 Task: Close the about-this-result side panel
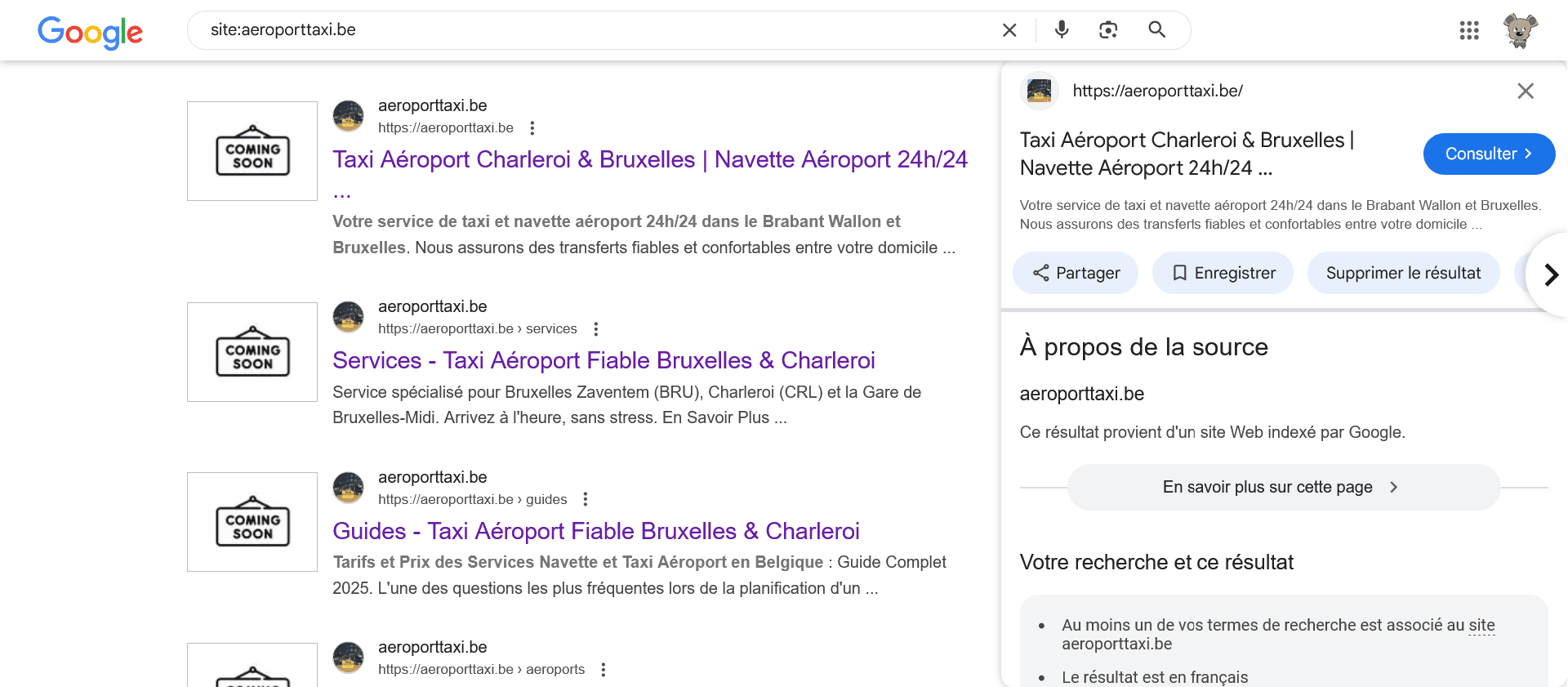[1525, 91]
